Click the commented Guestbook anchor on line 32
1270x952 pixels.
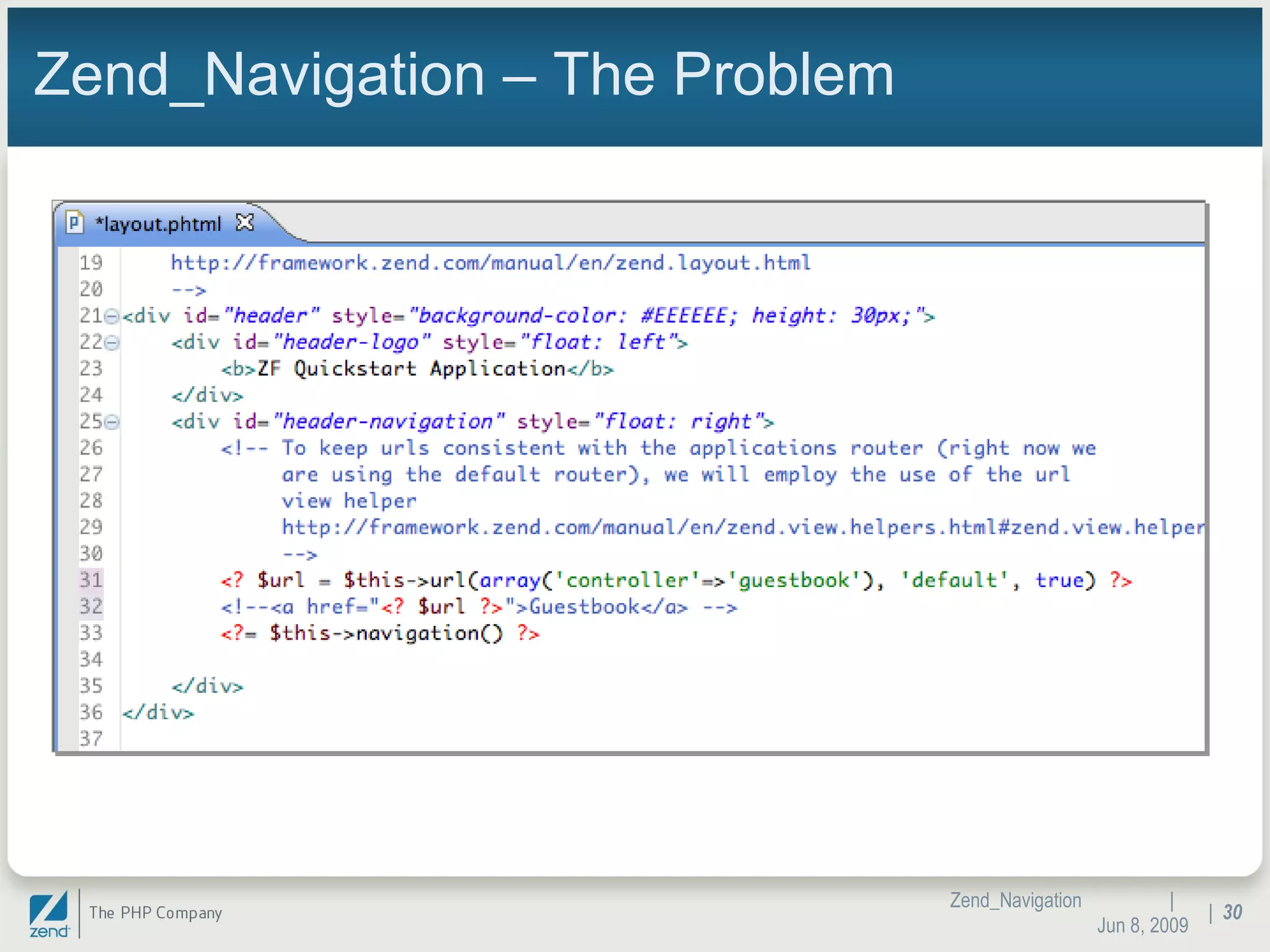479,607
